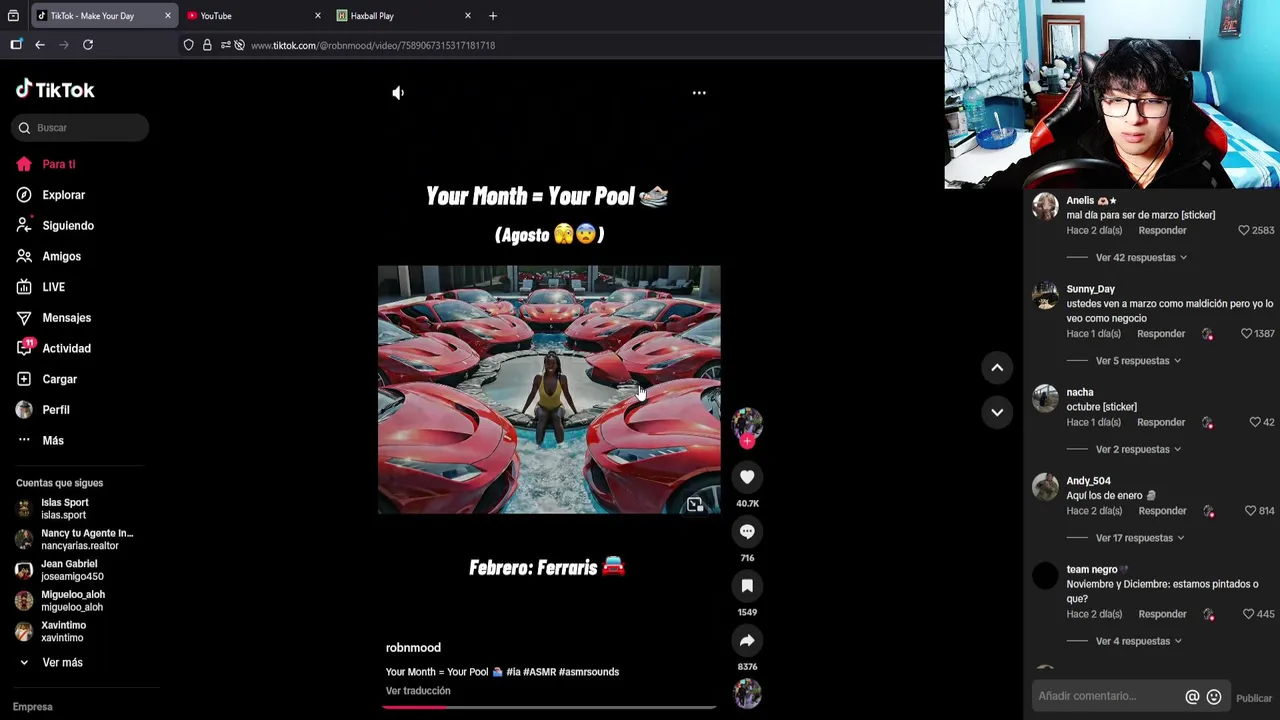Reply to team negro's comment
The height and width of the screenshot is (720, 1280).
[x=1162, y=614]
